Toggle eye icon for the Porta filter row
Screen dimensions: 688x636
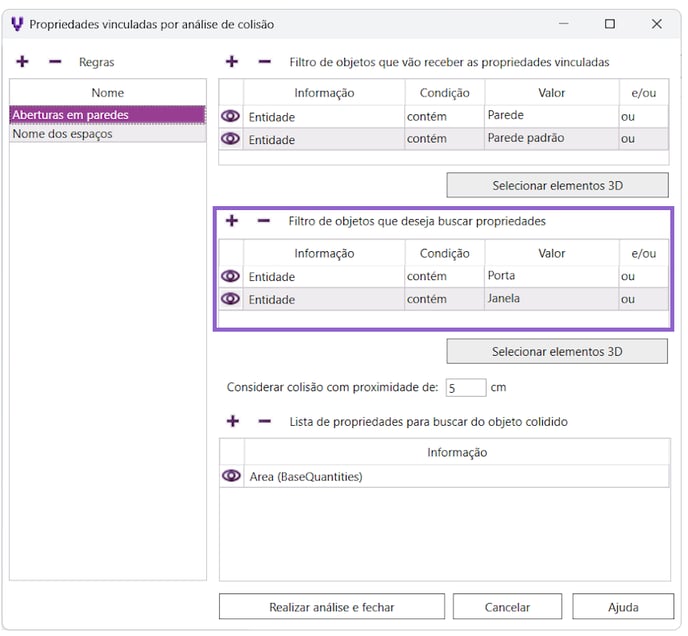pos(231,276)
